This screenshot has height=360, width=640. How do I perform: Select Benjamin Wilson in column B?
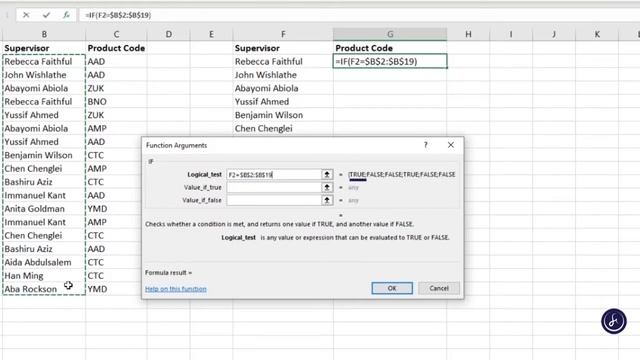[44, 155]
